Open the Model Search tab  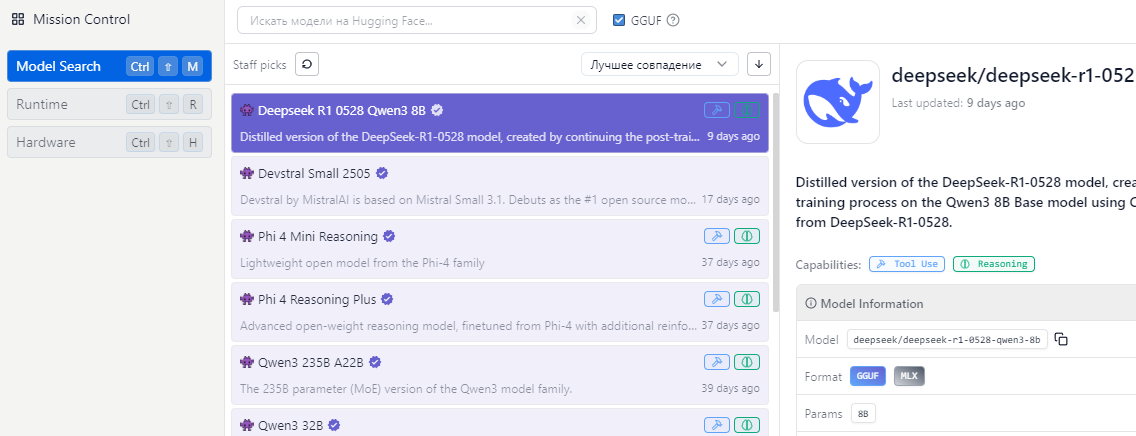[x=59, y=66]
